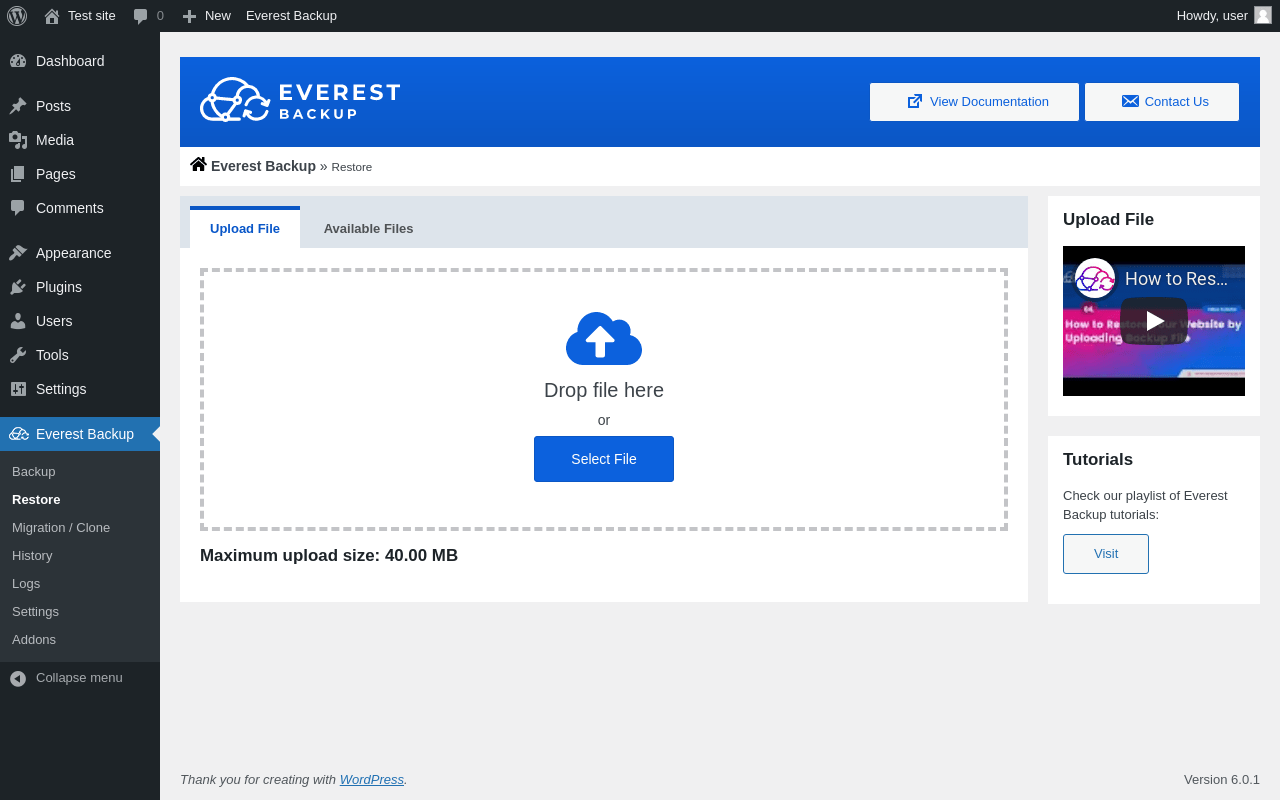Click Everest Backup in admin bar

291,16
